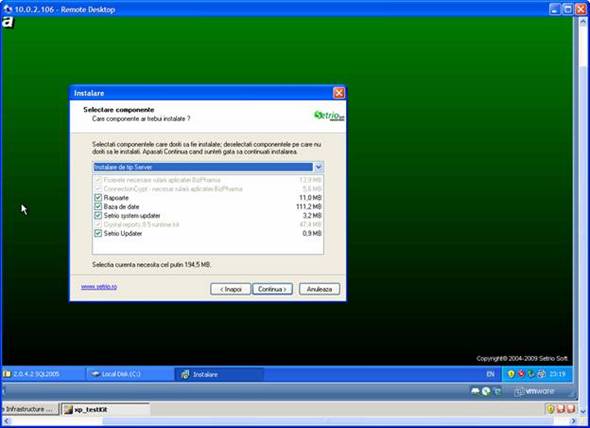Click the Remote Desktop title bar icon
590x428 pixels.
tap(7, 9)
